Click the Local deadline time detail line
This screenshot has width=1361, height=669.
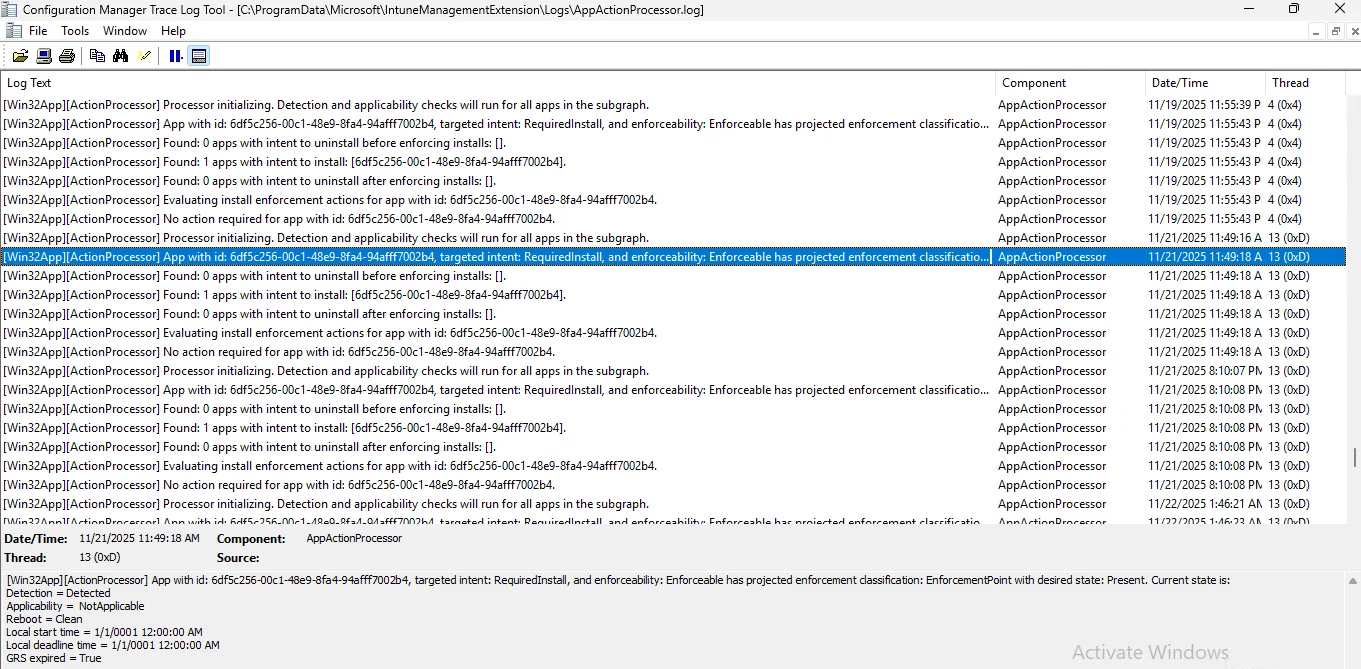[x=113, y=645]
